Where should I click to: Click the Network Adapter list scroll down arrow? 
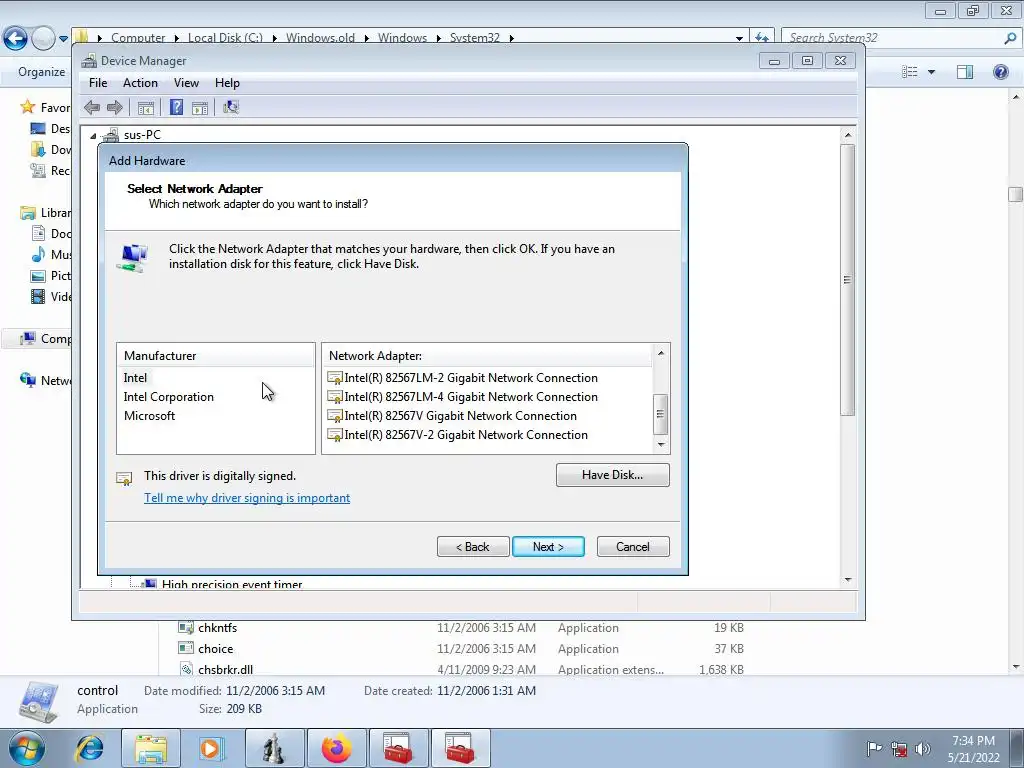pos(661,445)
